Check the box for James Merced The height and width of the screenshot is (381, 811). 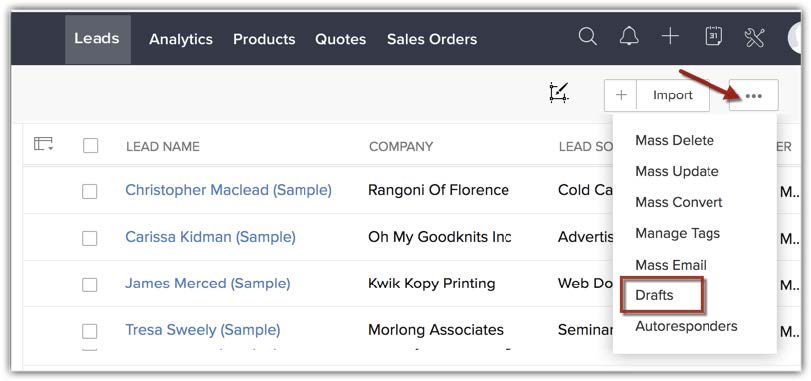(89, 284)
